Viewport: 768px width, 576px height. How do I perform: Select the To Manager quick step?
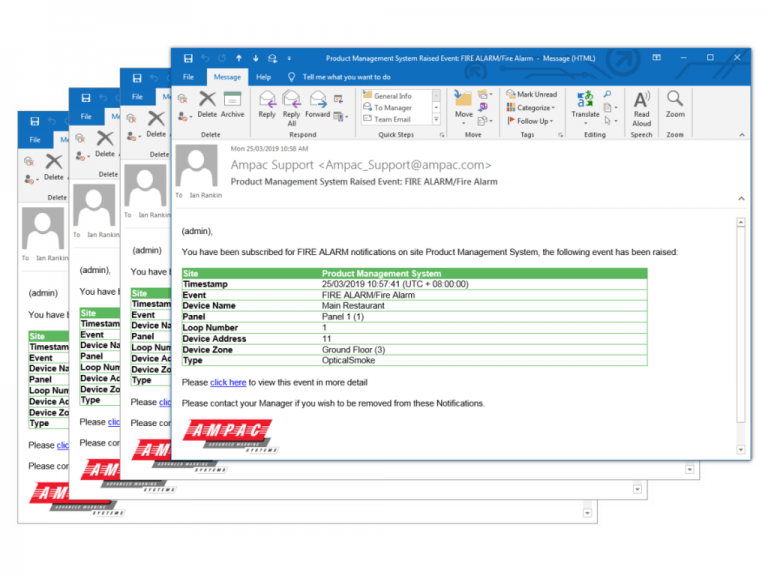point(393,107)
